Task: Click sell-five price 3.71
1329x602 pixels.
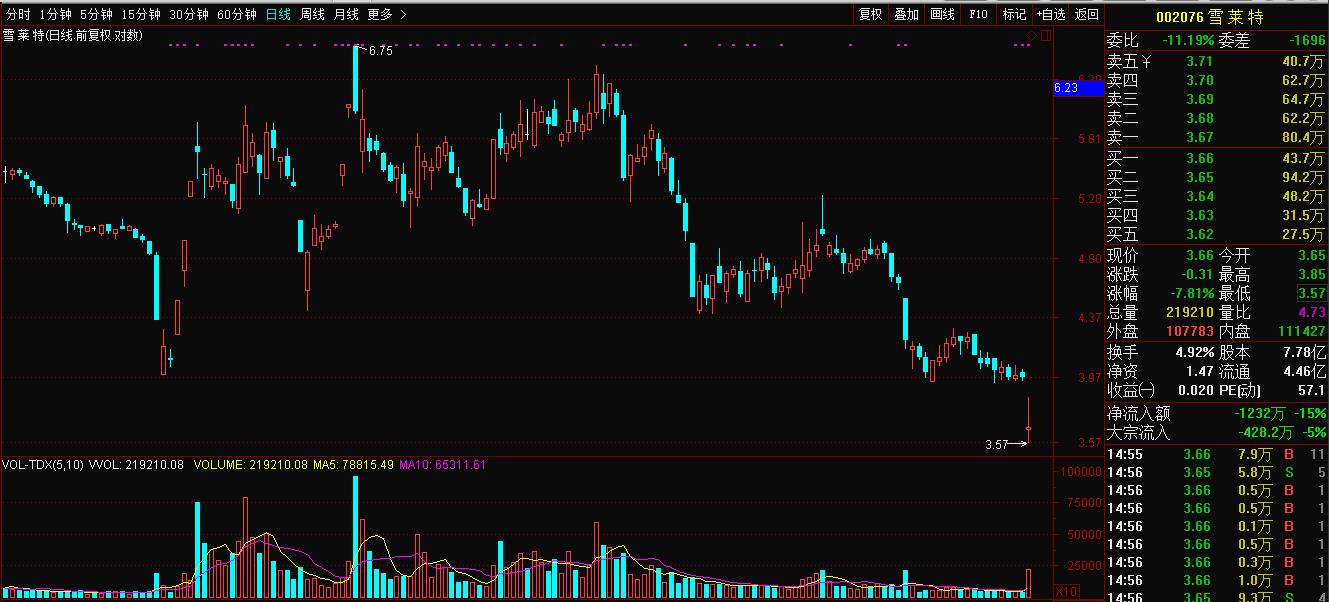Action: 1199,61
